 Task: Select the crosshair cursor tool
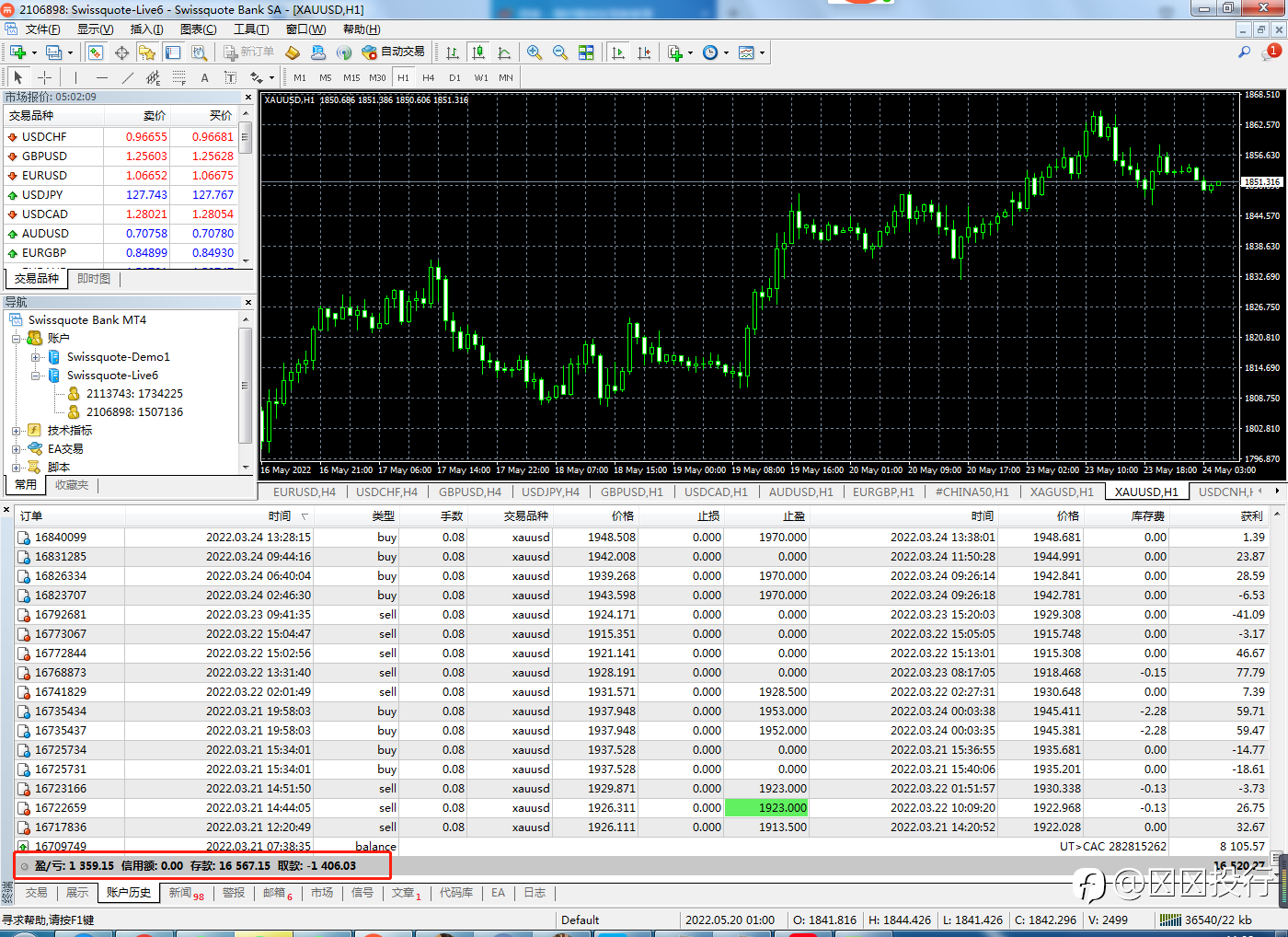pyautogui.click(x=44, y=78)
